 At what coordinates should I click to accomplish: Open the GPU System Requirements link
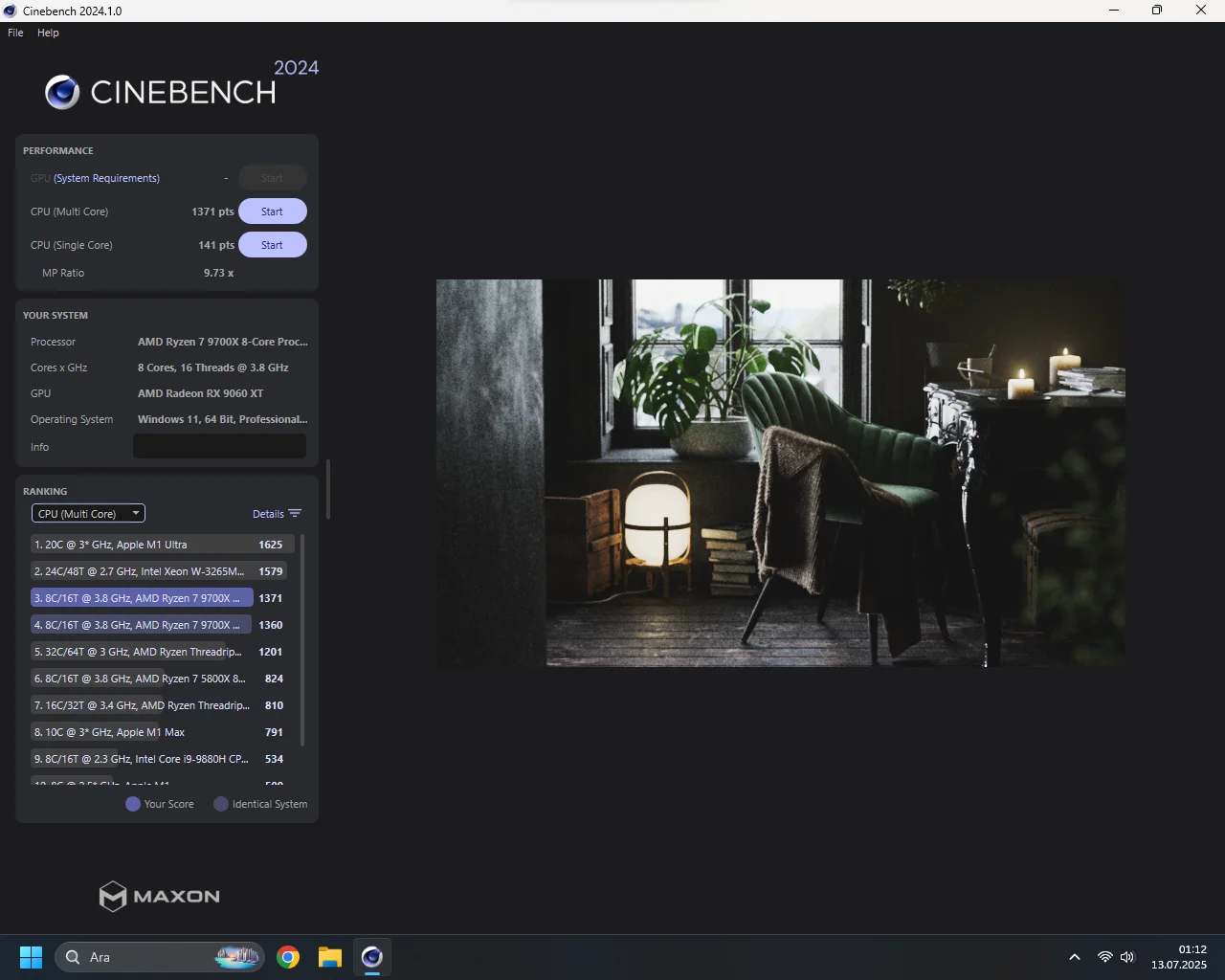pos(106,178)
